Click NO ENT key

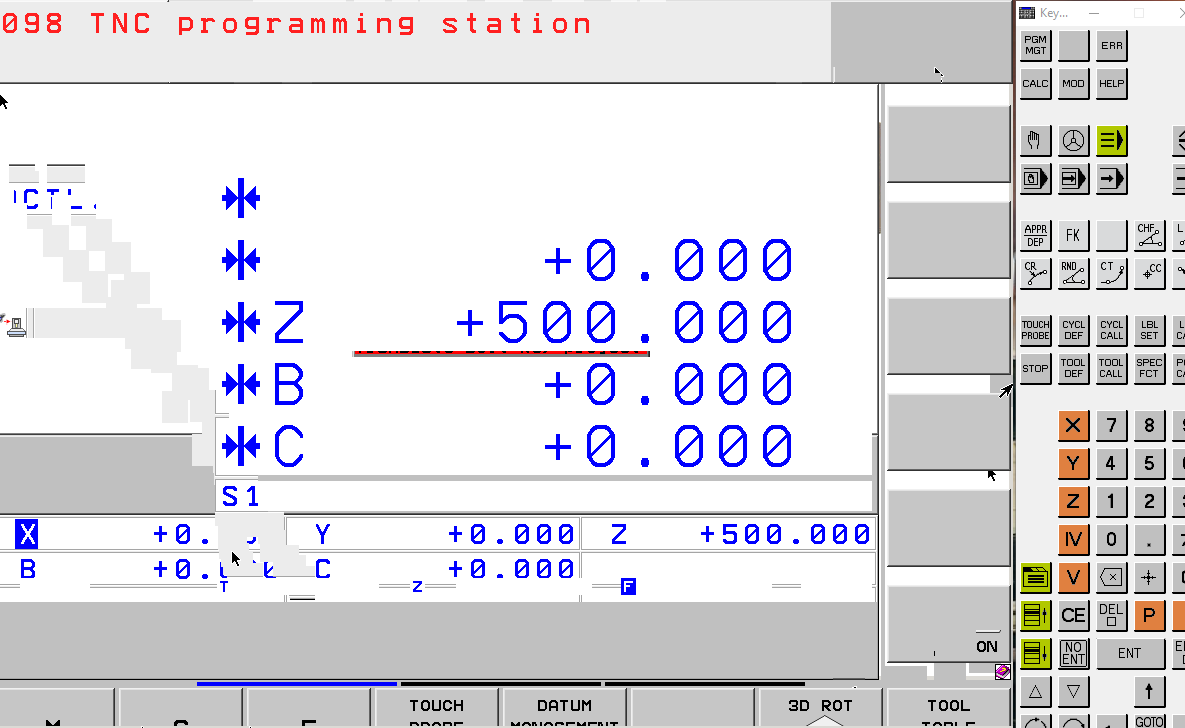point(1073,653)
